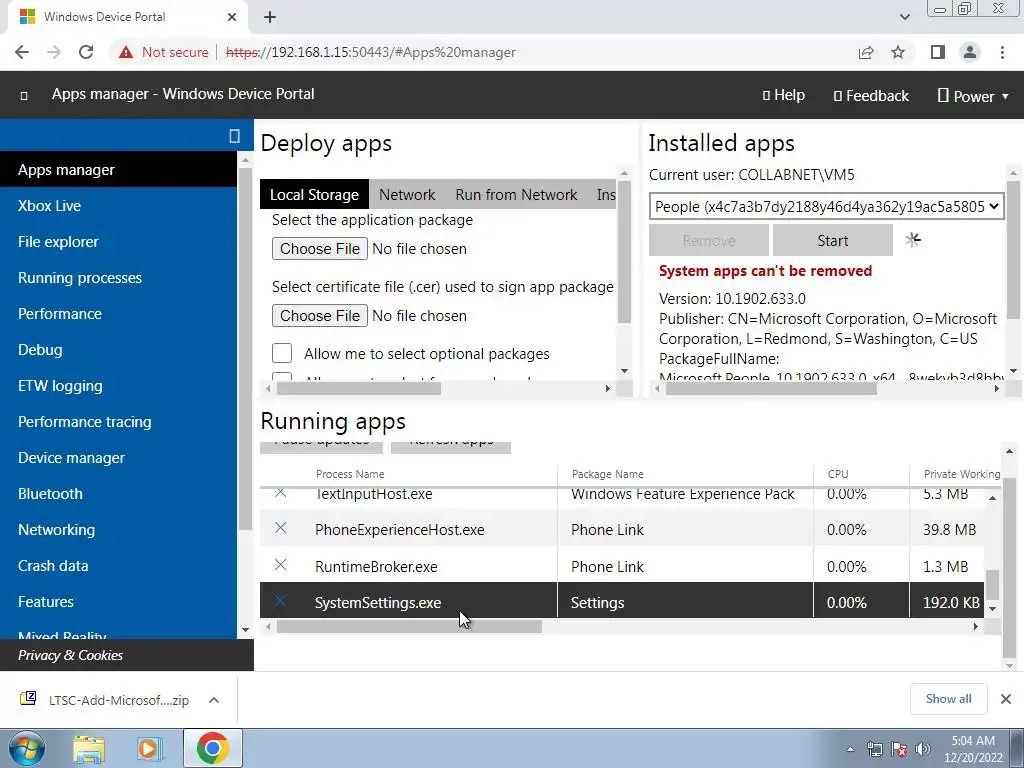Click the LTSC-Add-Microsof zip download file icon
Viewport: 1024px width, 768px height.
[28, 699]
